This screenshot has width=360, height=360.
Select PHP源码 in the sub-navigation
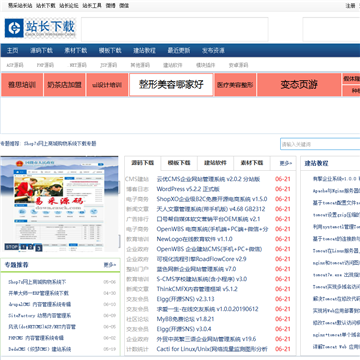coord(45,65)
